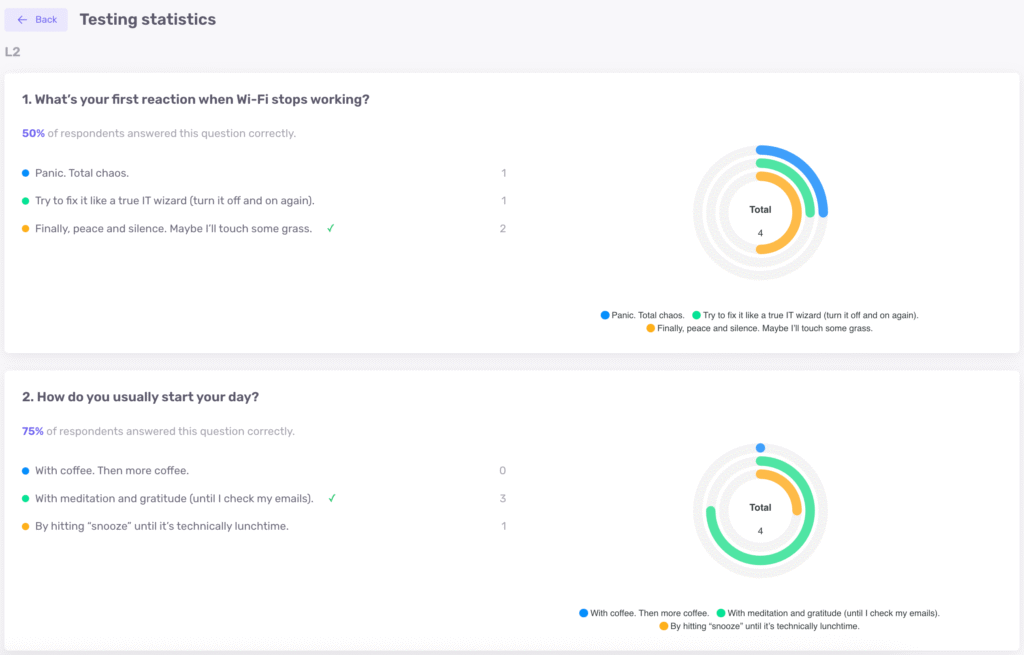
Task: Click blue bullet next to 'Panic. Total chaos.' answer
Action: coord(26,173)
